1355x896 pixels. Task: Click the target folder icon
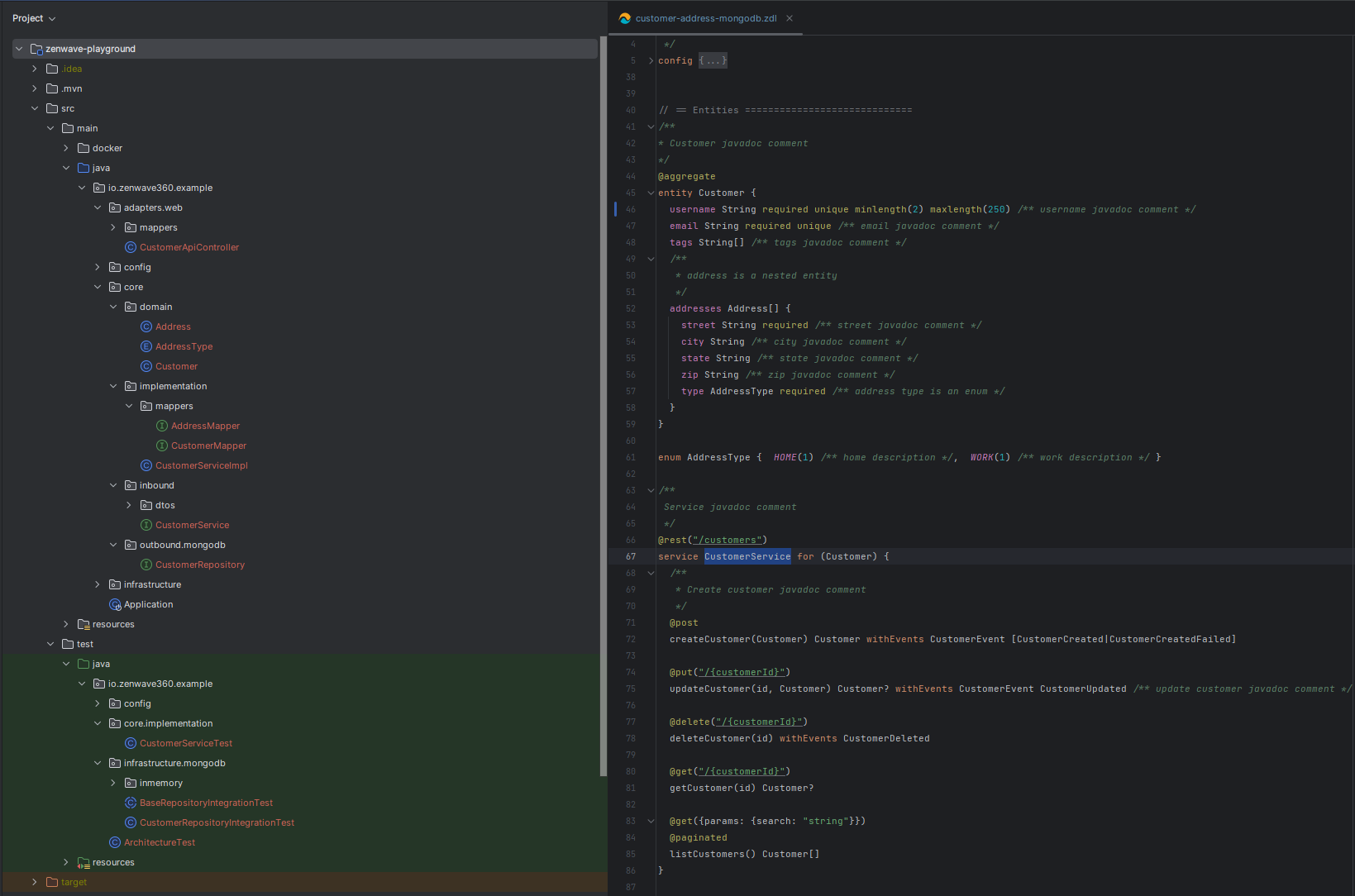pyautogui.click(x=52, y=882)
